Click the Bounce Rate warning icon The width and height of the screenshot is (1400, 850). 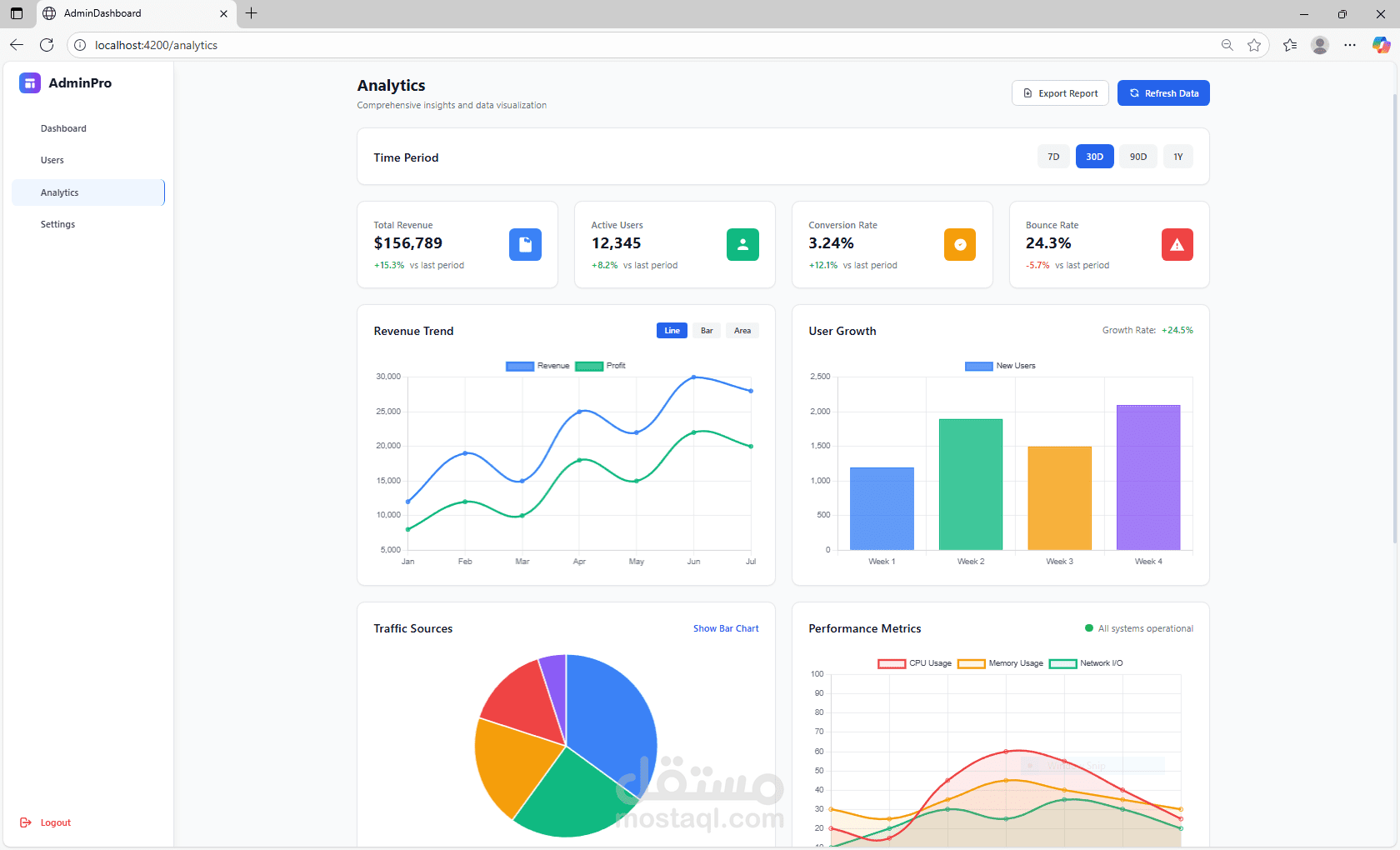point(1177,244)
